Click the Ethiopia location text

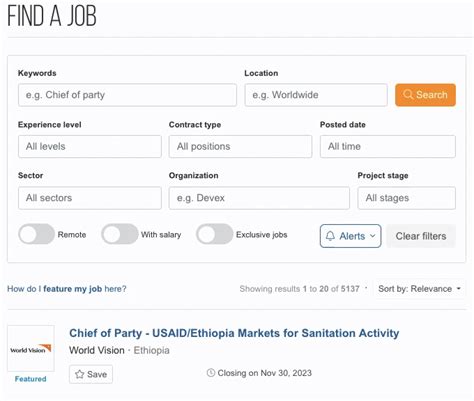(x=151, y=350)
